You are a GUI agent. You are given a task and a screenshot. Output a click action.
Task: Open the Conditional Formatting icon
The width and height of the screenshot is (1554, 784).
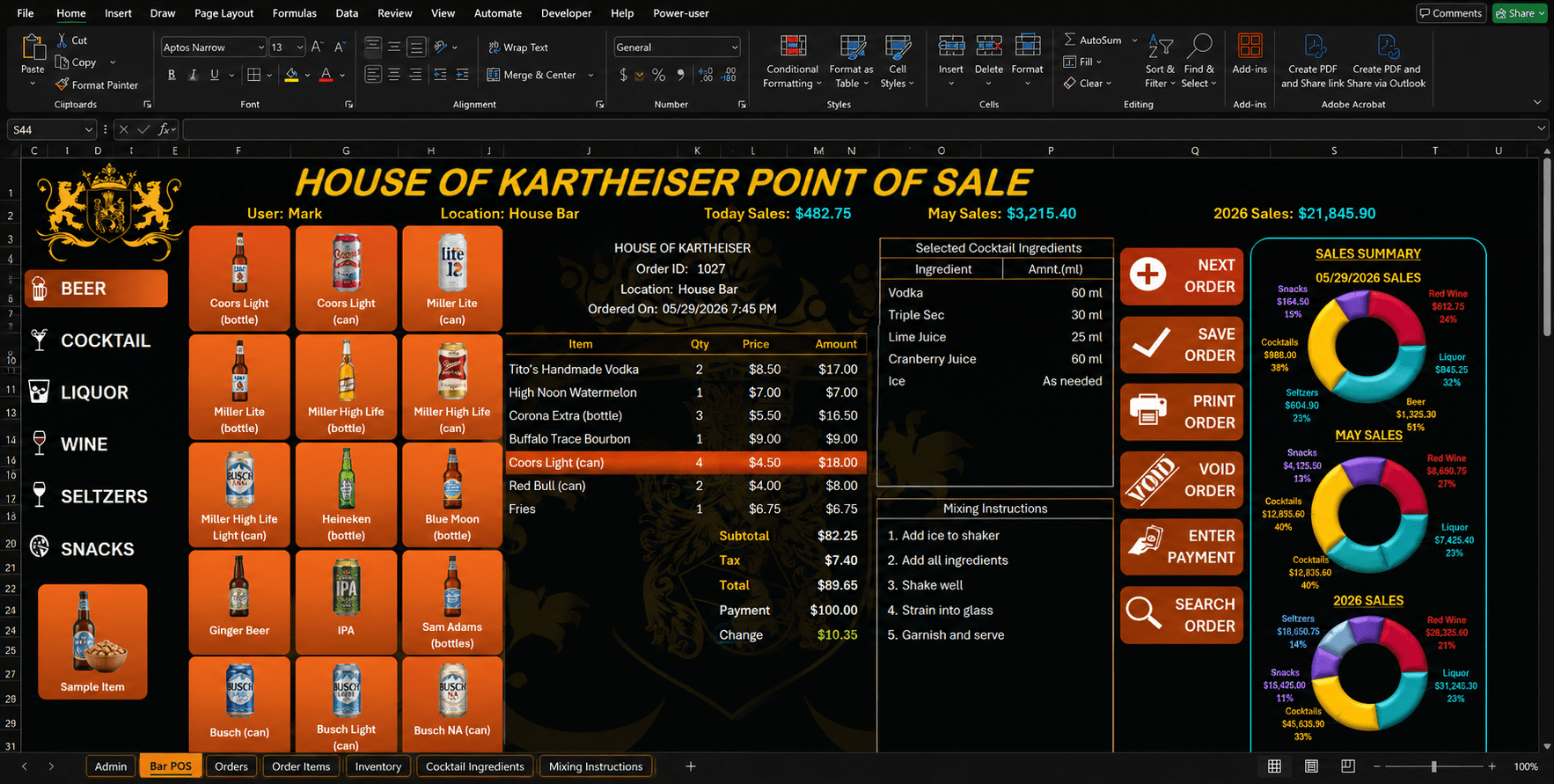(x=793, y=47)
